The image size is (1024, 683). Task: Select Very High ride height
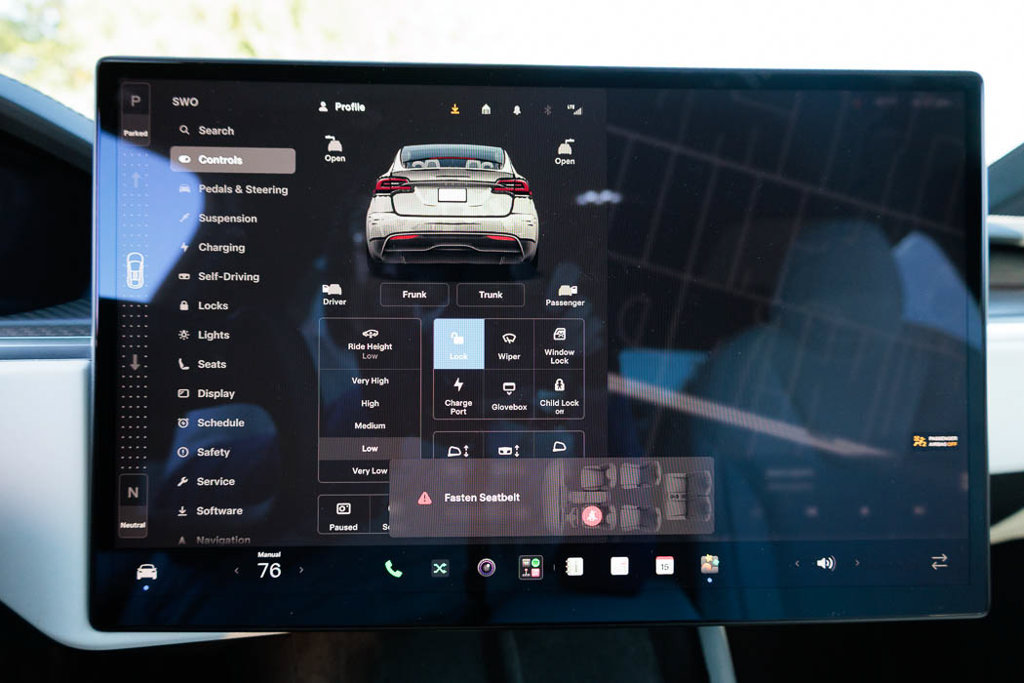pyautogui.click(x=370, y=381)
